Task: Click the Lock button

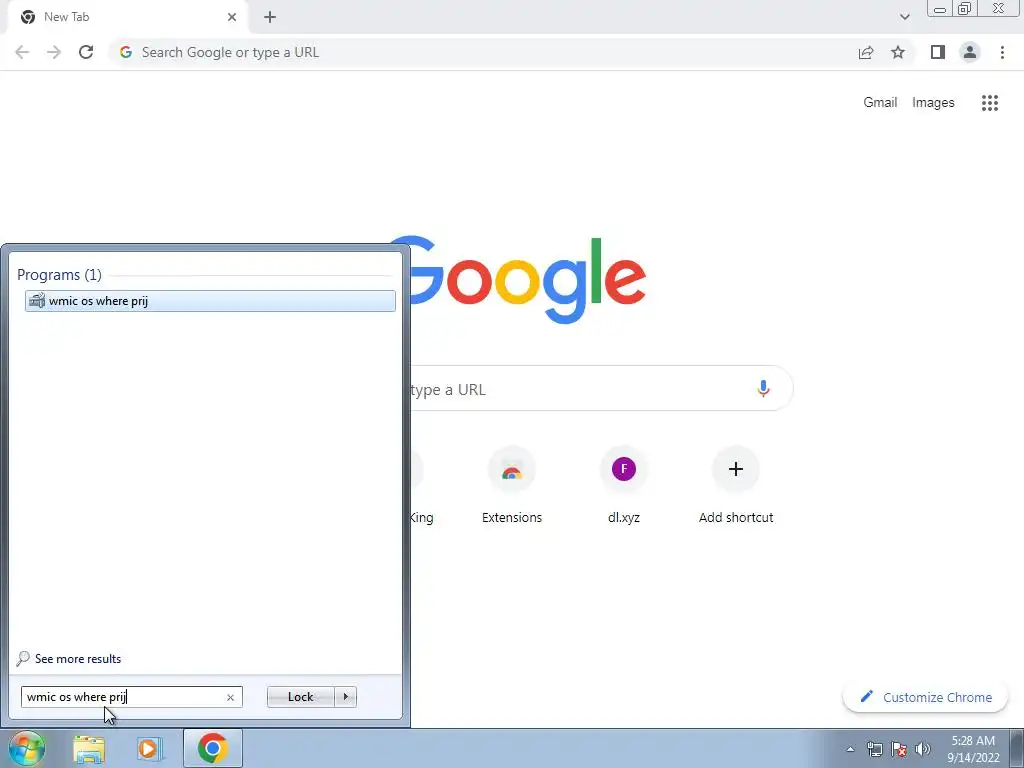Action: [300, 697]
